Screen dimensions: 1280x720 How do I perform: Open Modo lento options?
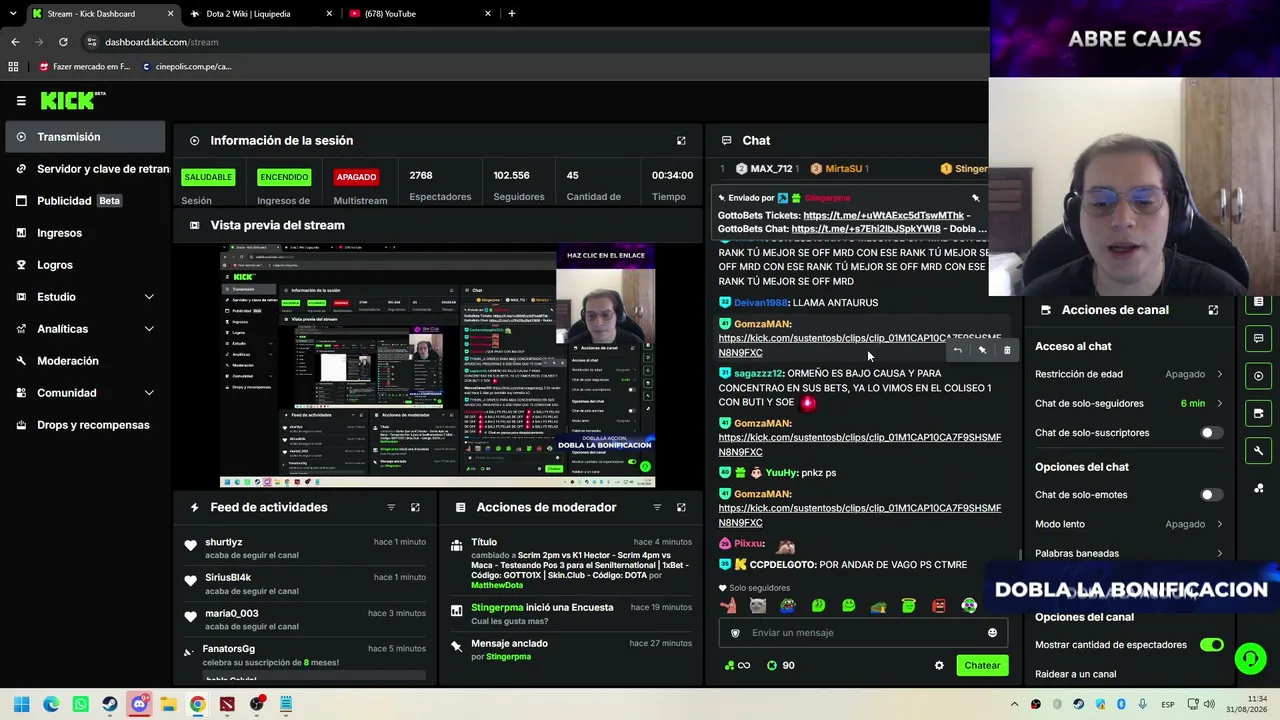pos(1129,524)
